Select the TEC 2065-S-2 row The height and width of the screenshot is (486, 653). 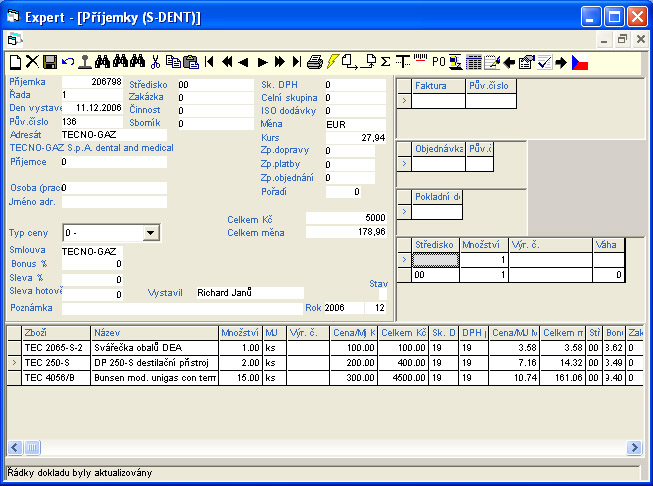click(x=54, y=347)
